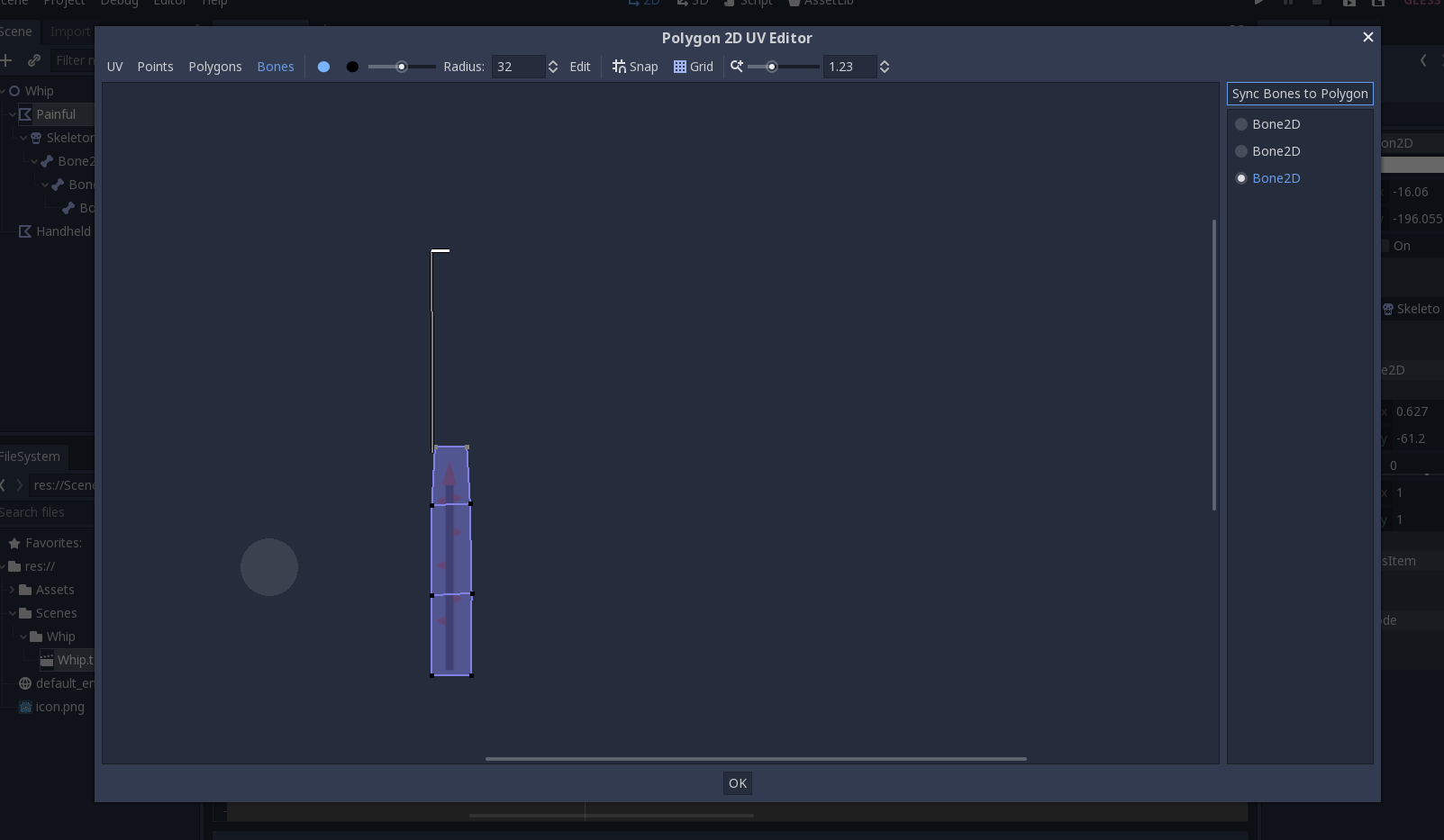Collapse the Whip root node
Screen dimensions: 1444x840
point(4,90)
